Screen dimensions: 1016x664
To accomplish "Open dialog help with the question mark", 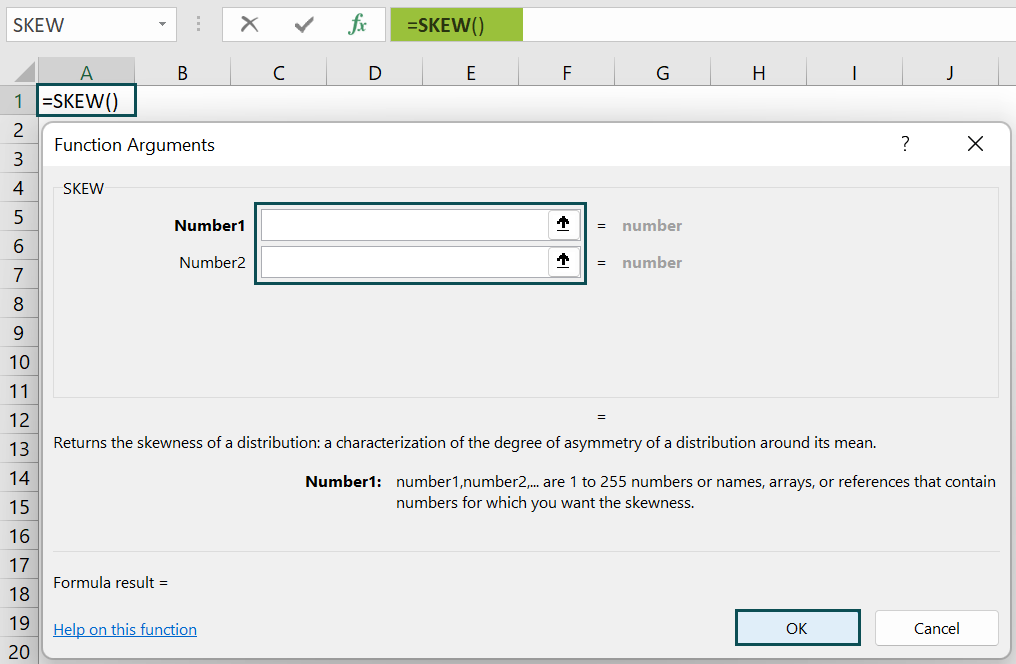I will click(905, 144).
